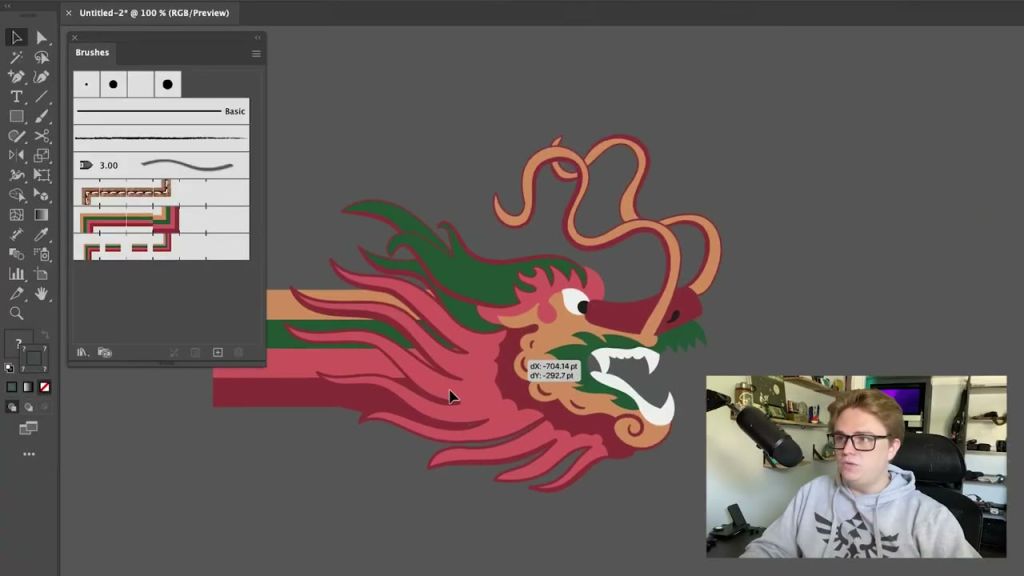Select the Pen tool
The image size is (1024, 576).
click(16, 77)
